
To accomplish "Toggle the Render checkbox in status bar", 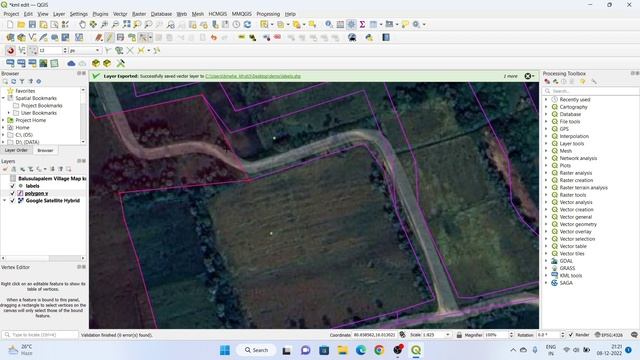I will (571, 335).
